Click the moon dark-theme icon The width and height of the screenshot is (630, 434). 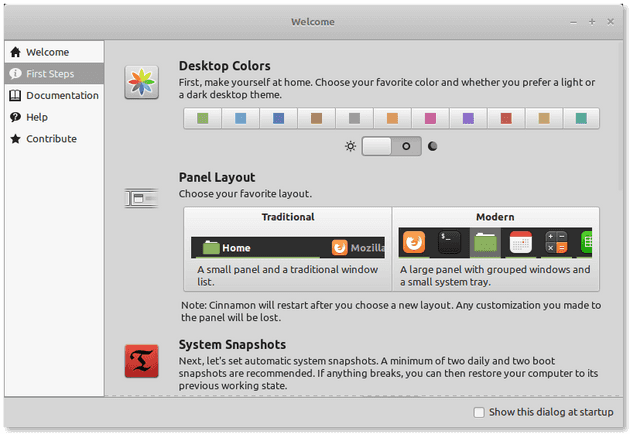(x=432, y=146)
